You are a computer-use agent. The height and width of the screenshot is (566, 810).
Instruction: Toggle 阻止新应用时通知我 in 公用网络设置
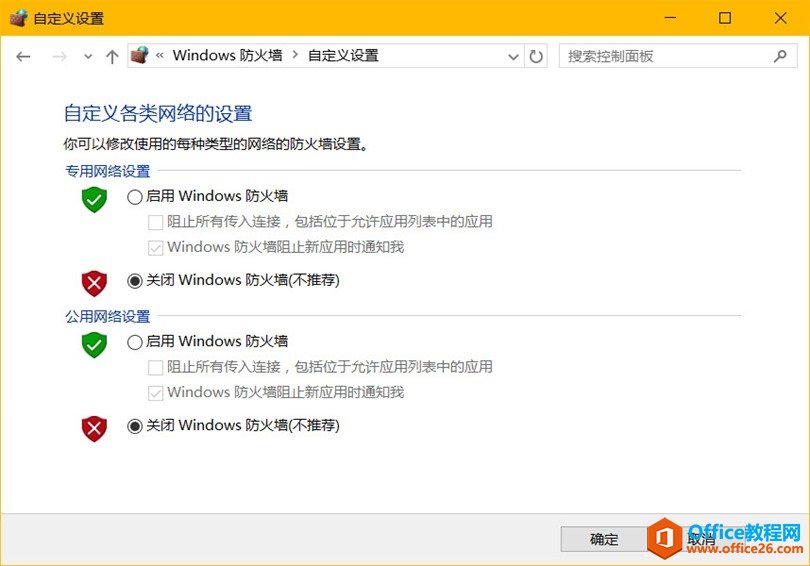pyautogui.click(x=155, y=394)
